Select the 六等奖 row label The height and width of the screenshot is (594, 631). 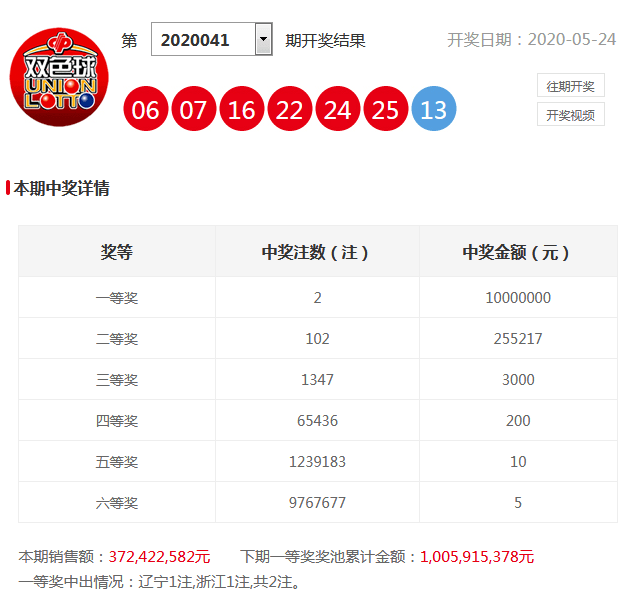[x=117, y=503]
